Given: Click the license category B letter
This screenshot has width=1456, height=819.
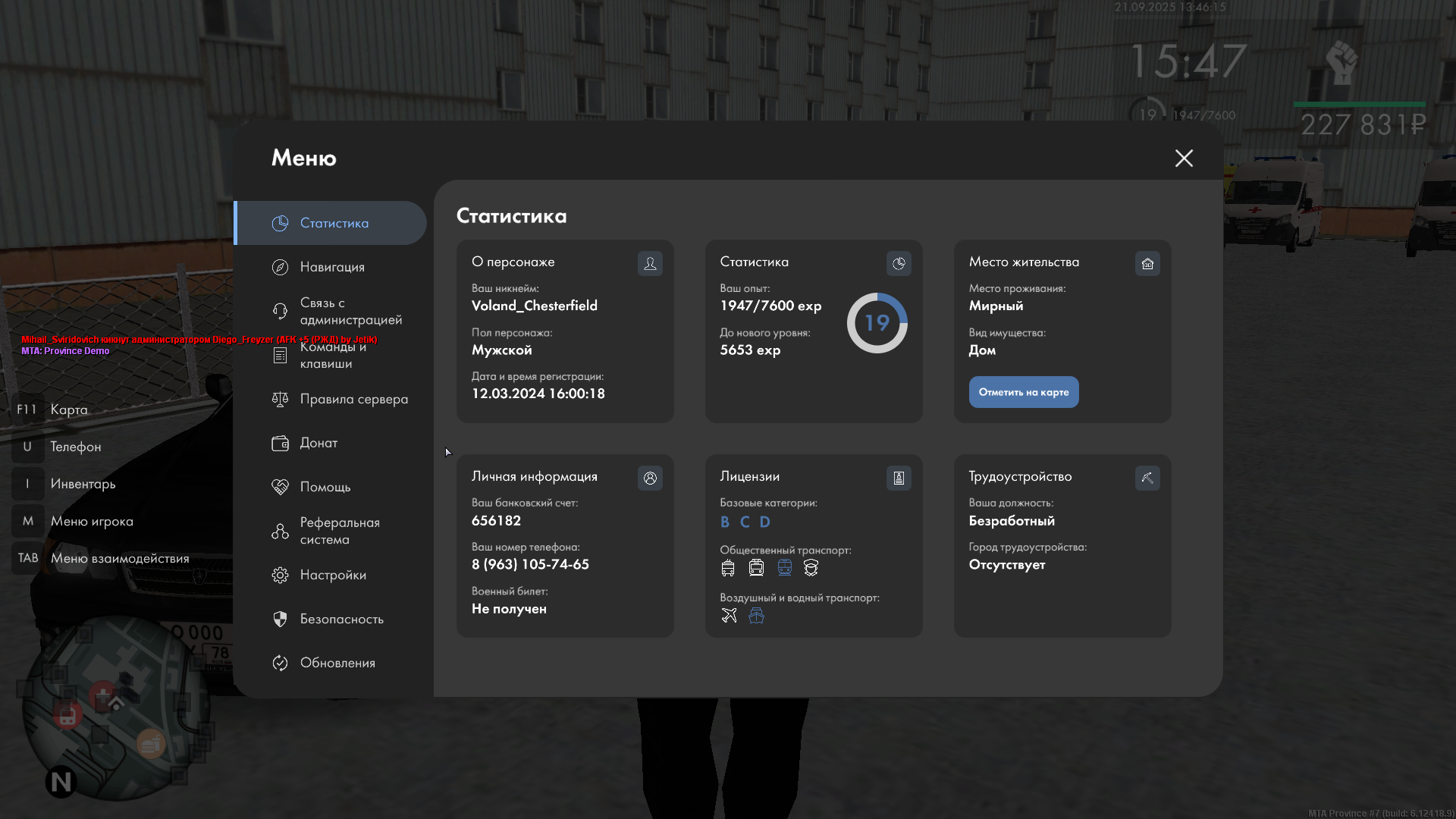Looking at the screenshot, I should (725, 522).
